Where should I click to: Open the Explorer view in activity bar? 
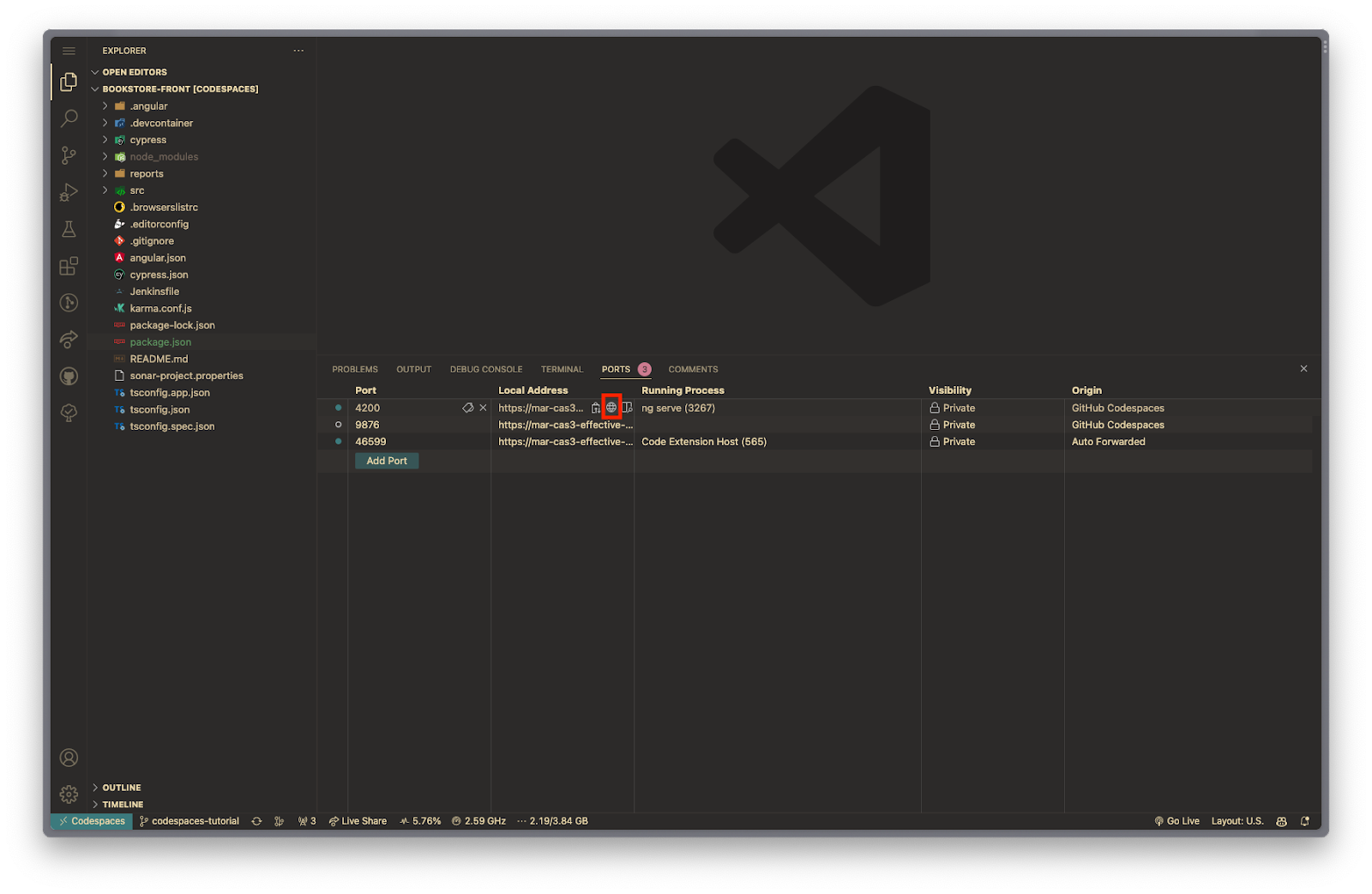pos(69,82)
